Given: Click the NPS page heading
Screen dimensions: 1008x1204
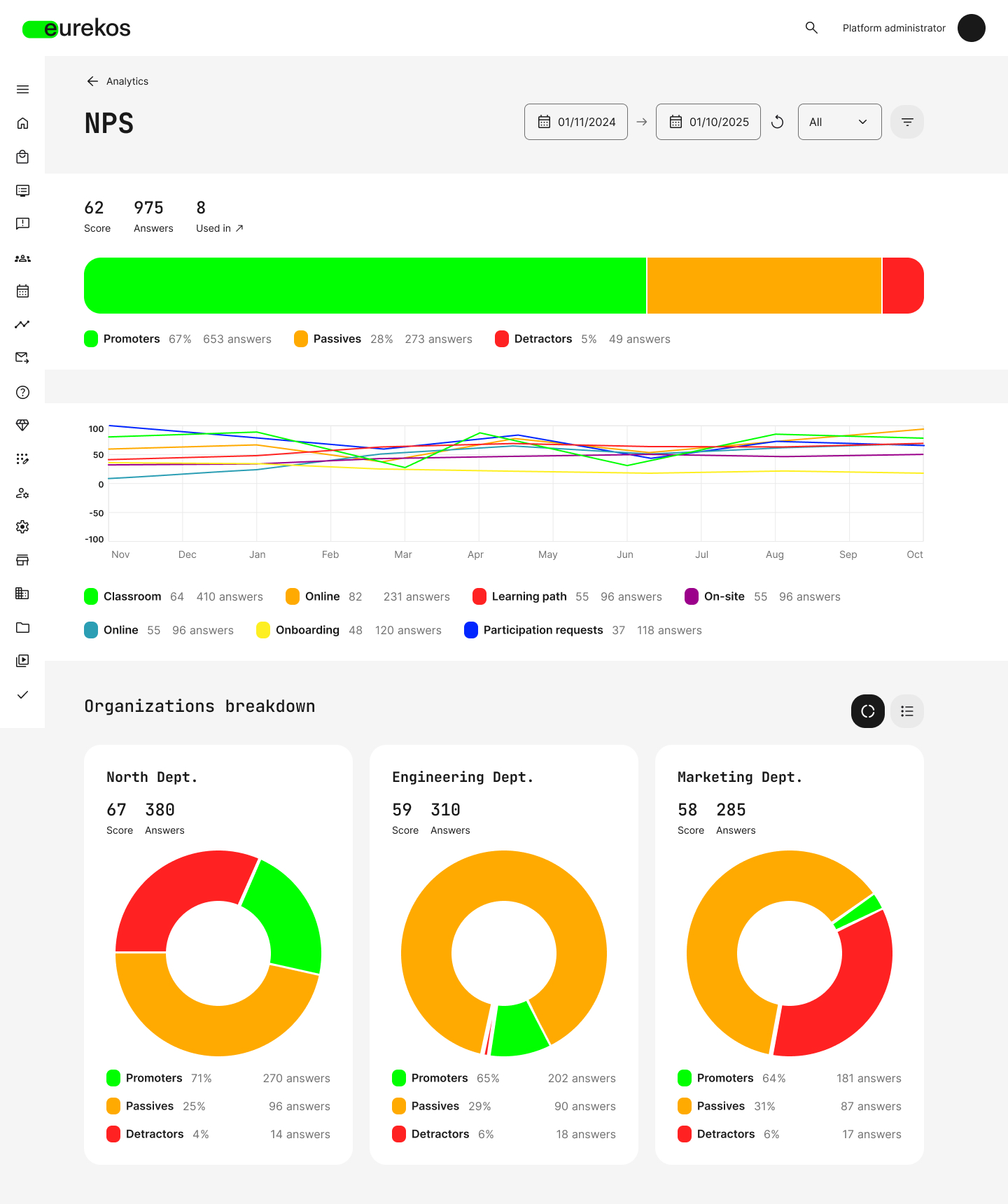Looking at the screenshot, I should tap(109, 123).
